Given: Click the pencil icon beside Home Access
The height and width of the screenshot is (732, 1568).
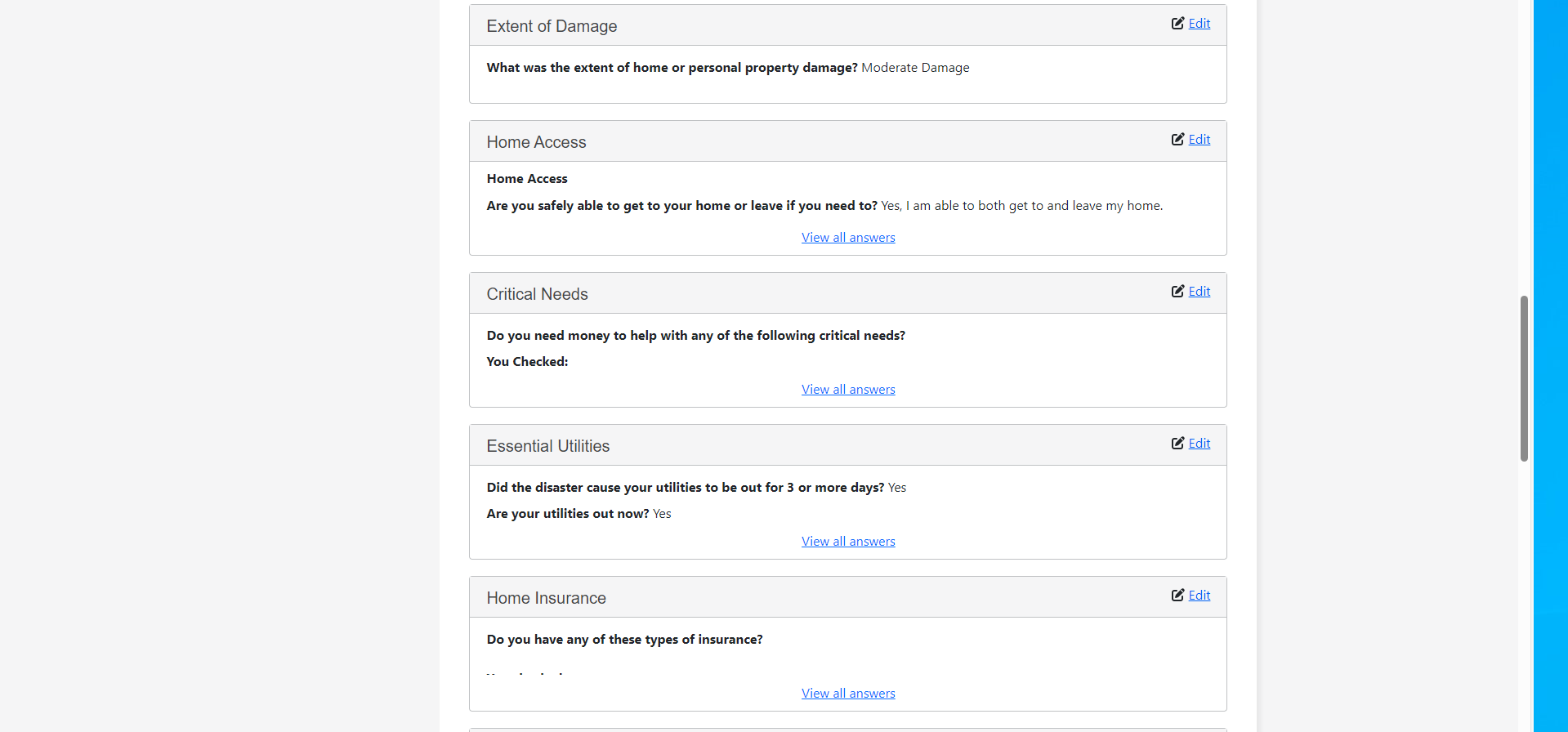Looking at the screenshot, I should (1177, 140).
